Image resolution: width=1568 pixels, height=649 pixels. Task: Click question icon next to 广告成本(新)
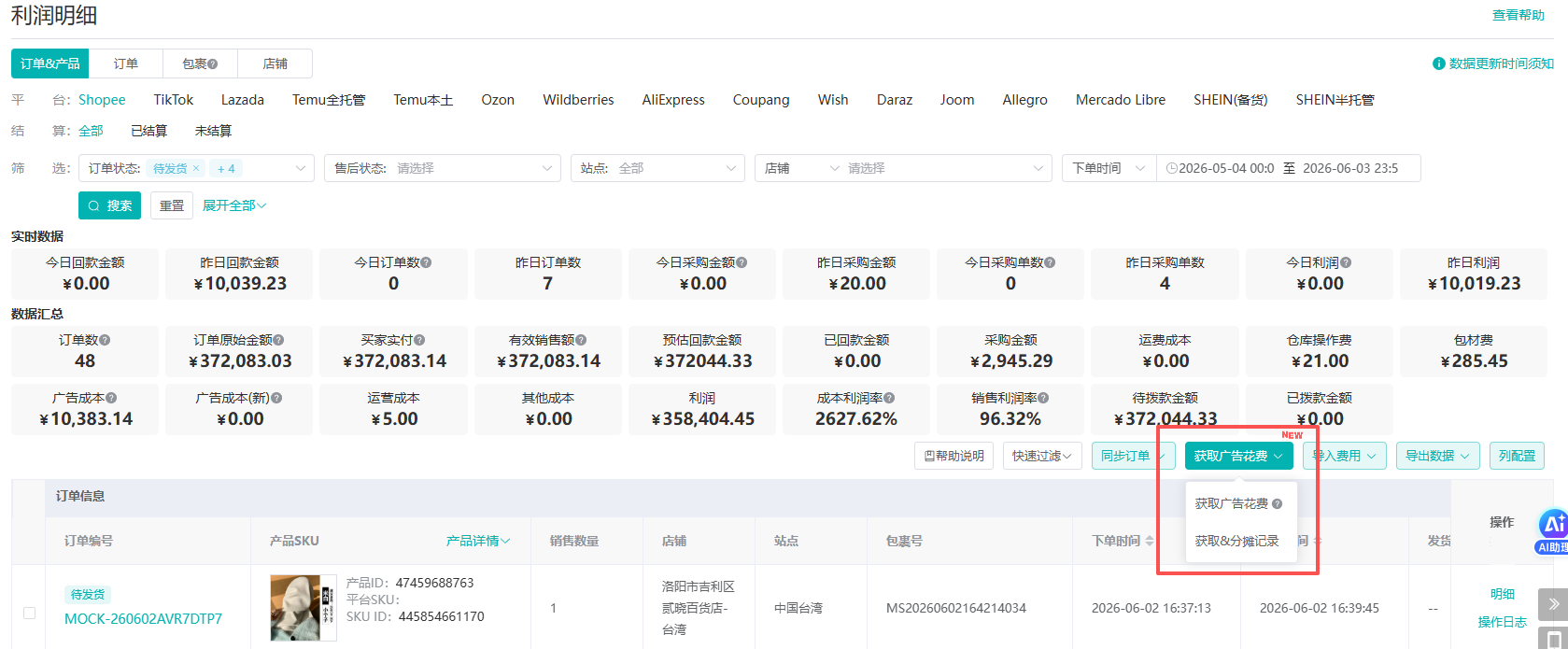point(276,399)
